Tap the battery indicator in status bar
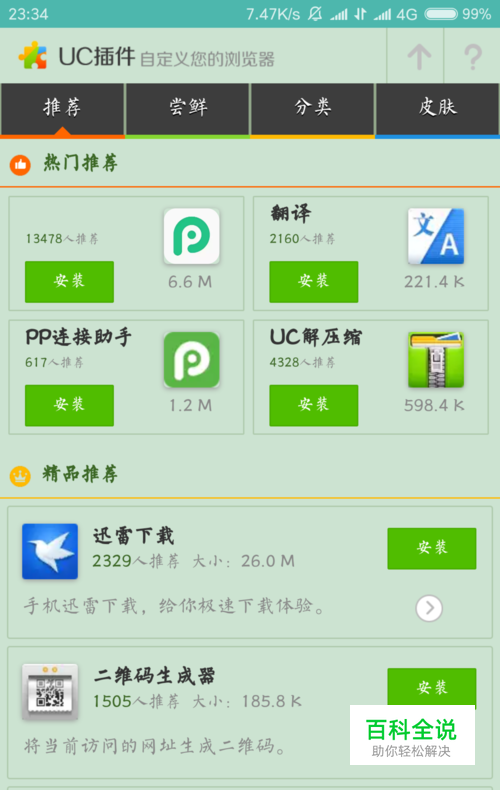The image size is (500, 790). (x=441, y=14)
